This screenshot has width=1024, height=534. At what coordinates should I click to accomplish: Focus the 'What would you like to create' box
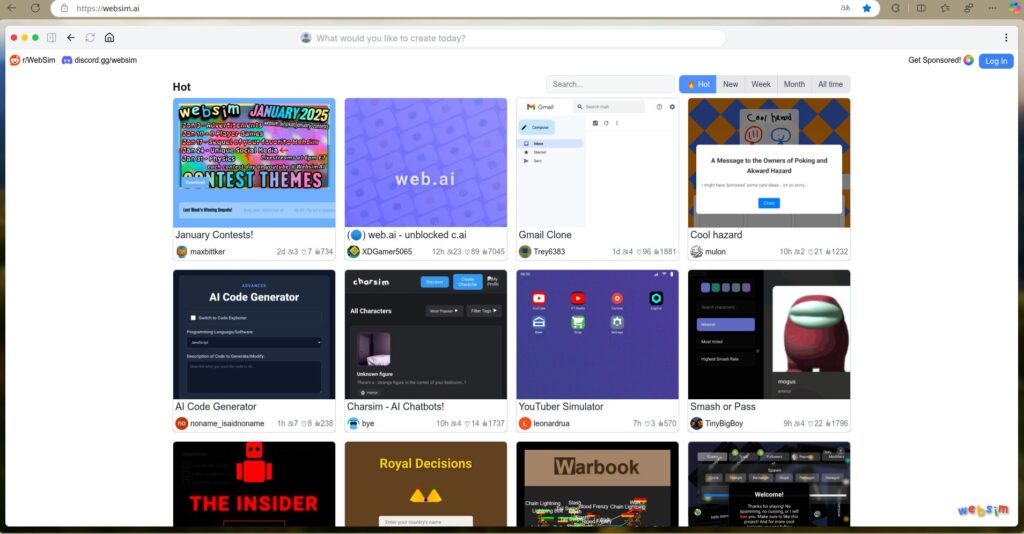(512, 38)
